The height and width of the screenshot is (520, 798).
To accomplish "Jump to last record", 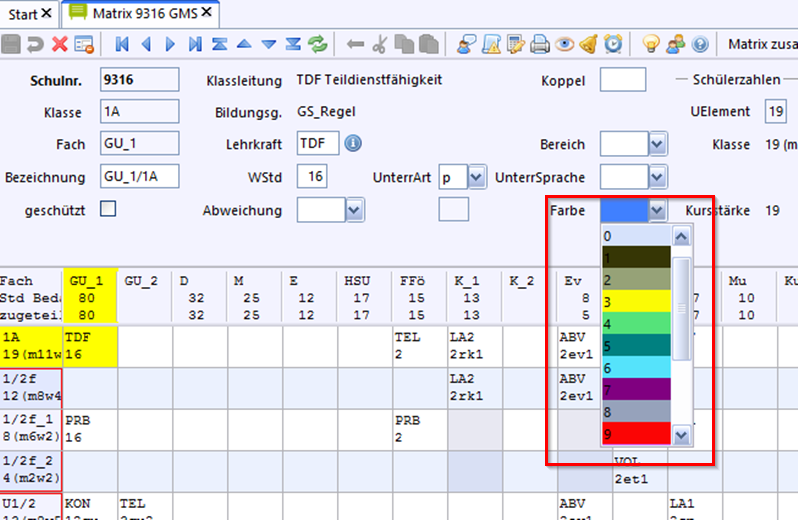I will pyautogui.click(x=195, y=44).
